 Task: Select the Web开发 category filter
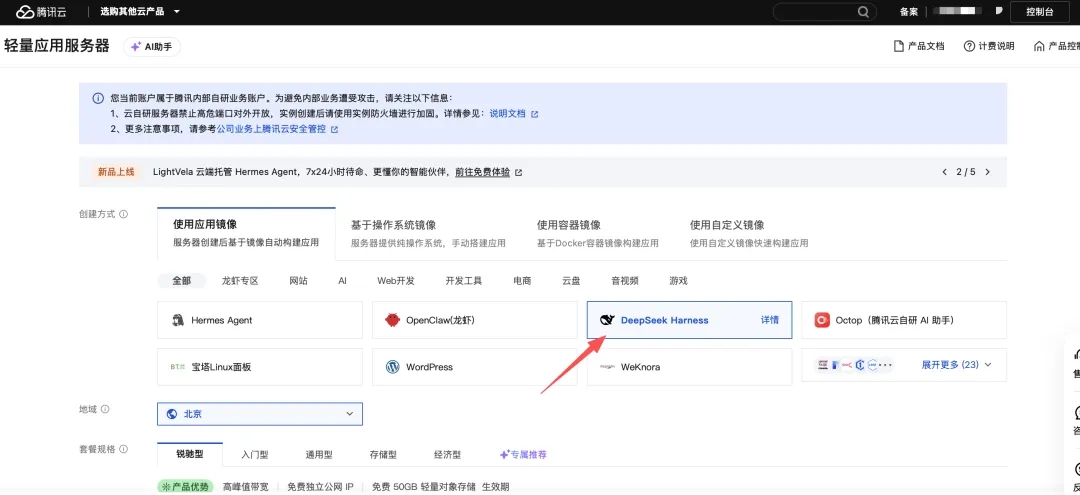point(396,281)
